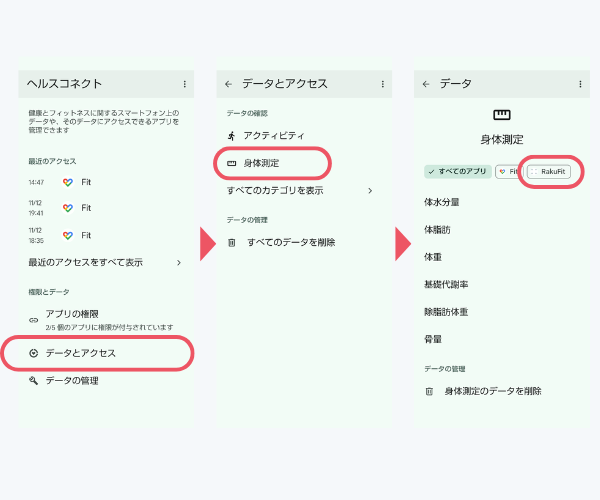Tap 身体測定のデータを削除 option

(502, 391)
